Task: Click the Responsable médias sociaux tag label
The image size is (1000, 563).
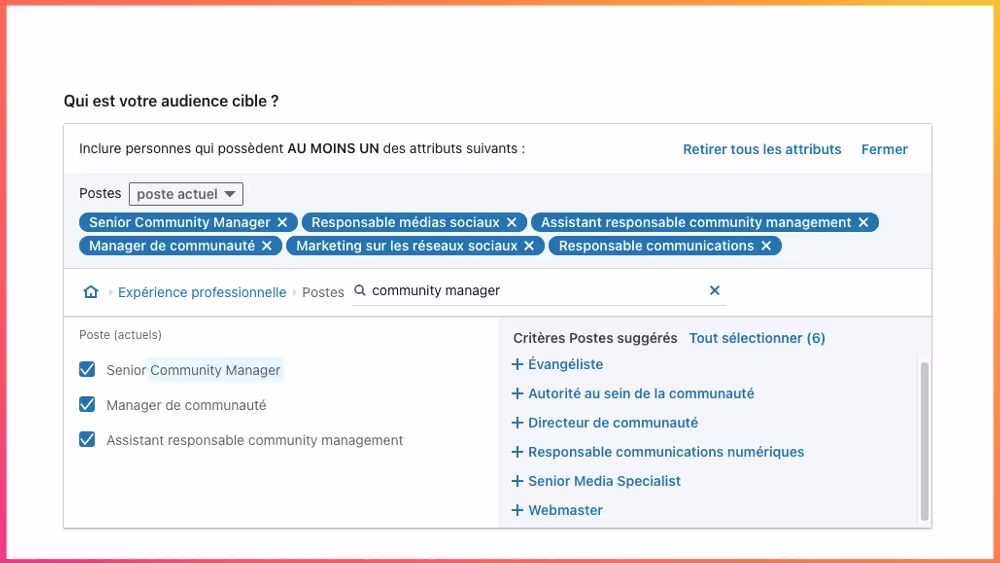Action: coord(406,223)
